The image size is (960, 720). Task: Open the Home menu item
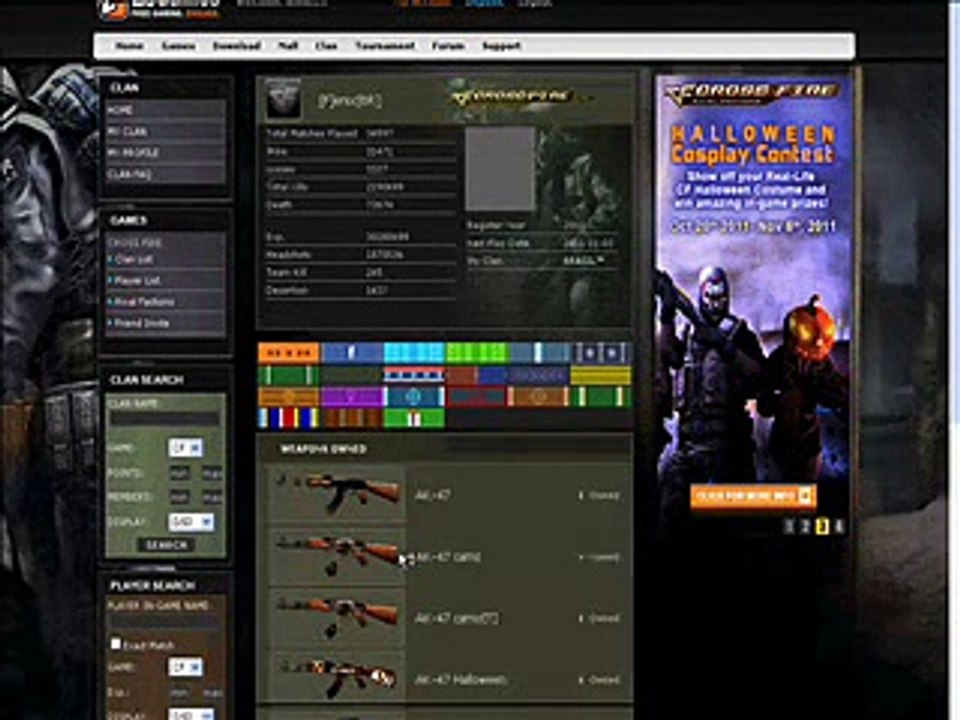[129, 46]
